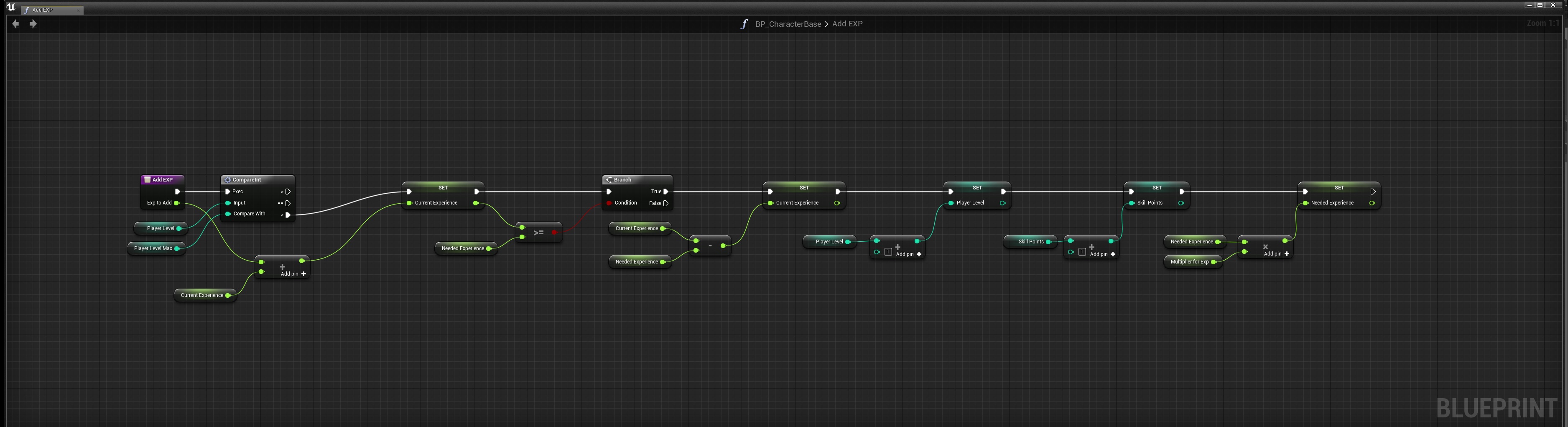Viewport: 1568px width, 427px height.
Task: Click the False exec pin on Branch
Action: pos(666,203)
